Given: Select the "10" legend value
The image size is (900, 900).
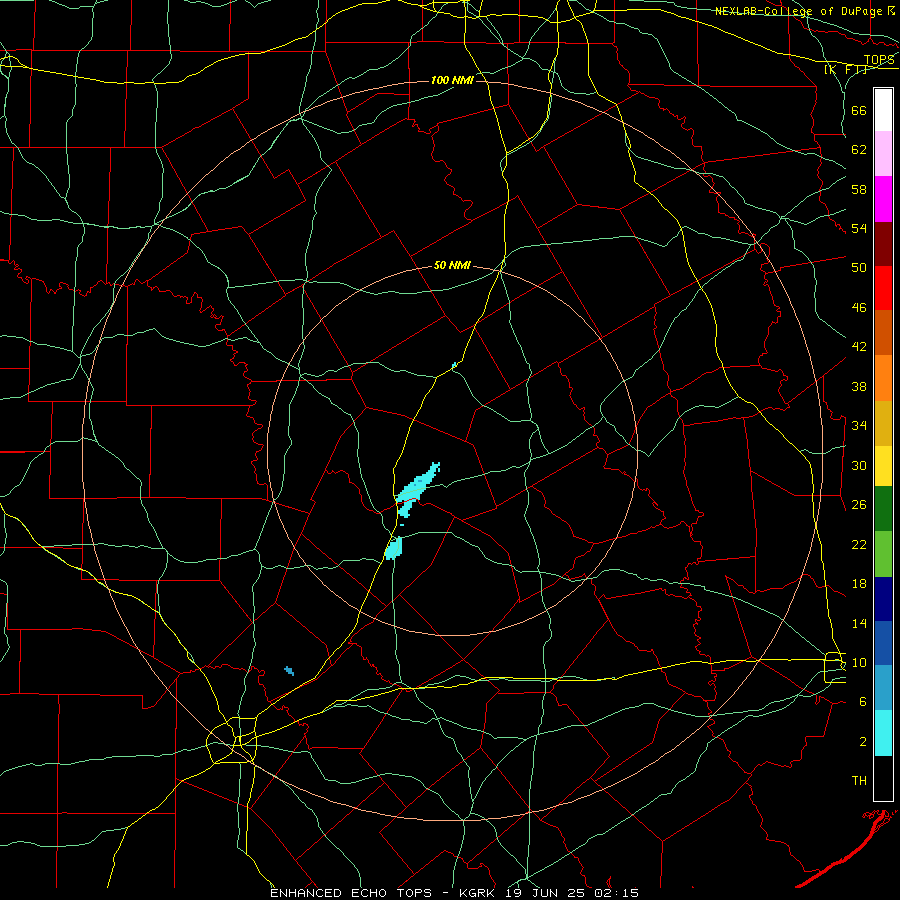Looking at the screenshot, I should tap(859, 663).
